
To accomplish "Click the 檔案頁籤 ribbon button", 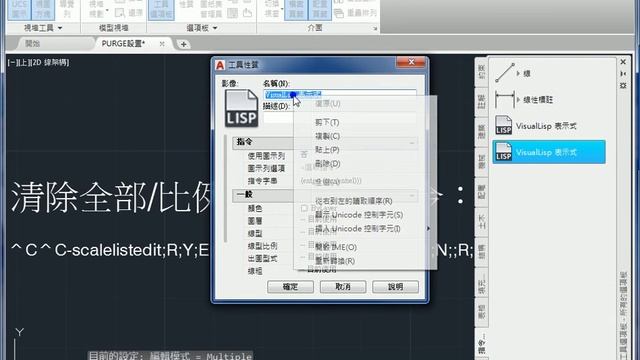I will (x=296, y=9).
